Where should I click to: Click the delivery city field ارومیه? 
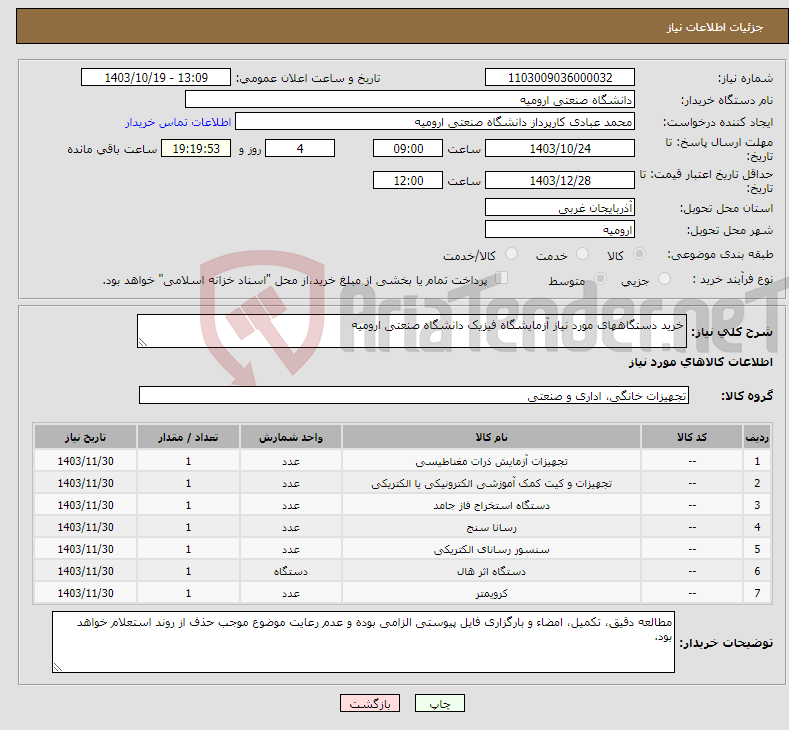click(560, 229)
